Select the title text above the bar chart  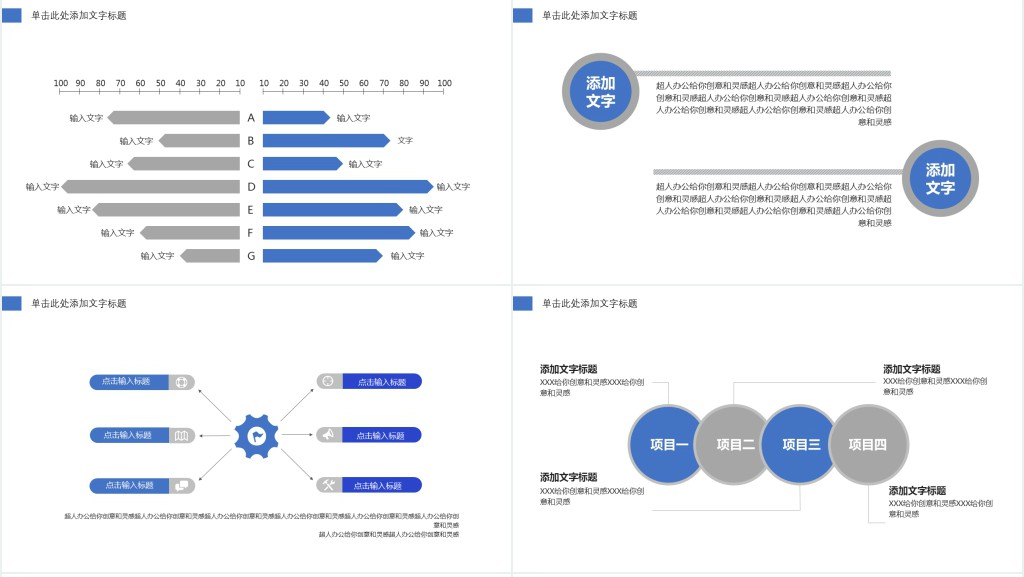tap(79, 15)
